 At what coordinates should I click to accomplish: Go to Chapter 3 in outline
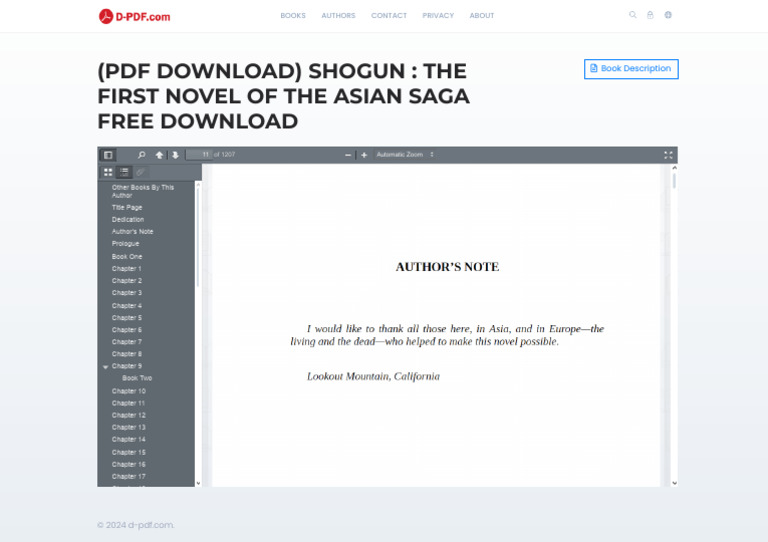(126, 292)
